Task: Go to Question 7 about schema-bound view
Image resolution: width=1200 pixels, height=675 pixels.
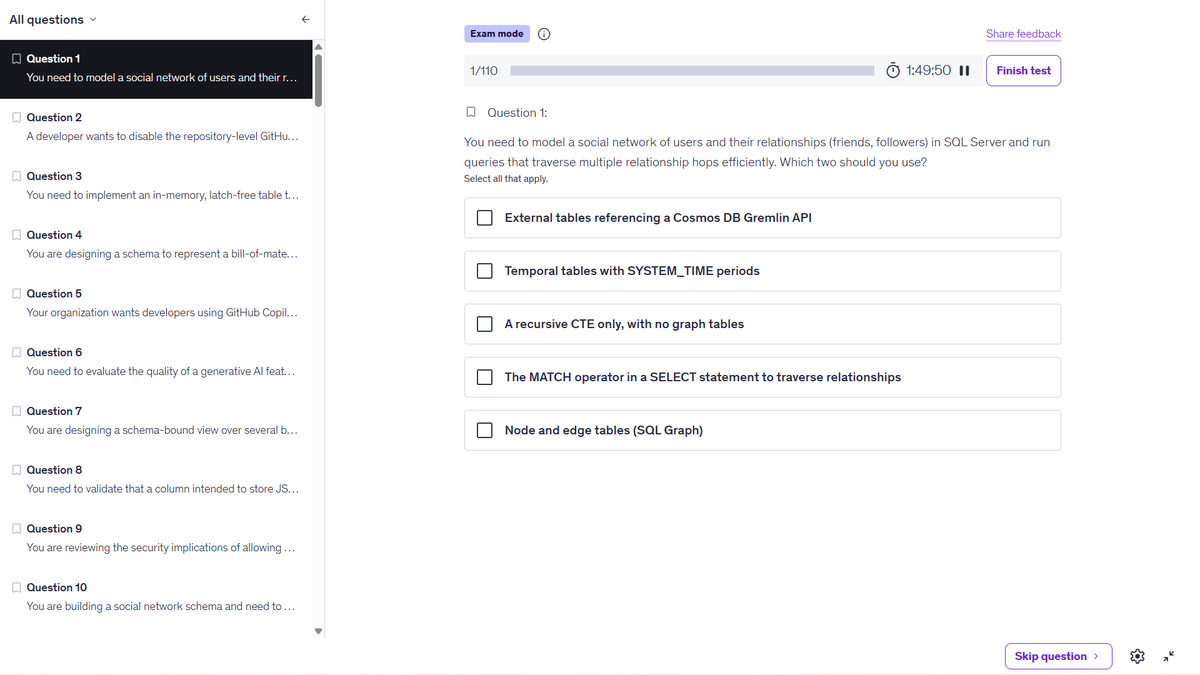Action: (155, 421)
